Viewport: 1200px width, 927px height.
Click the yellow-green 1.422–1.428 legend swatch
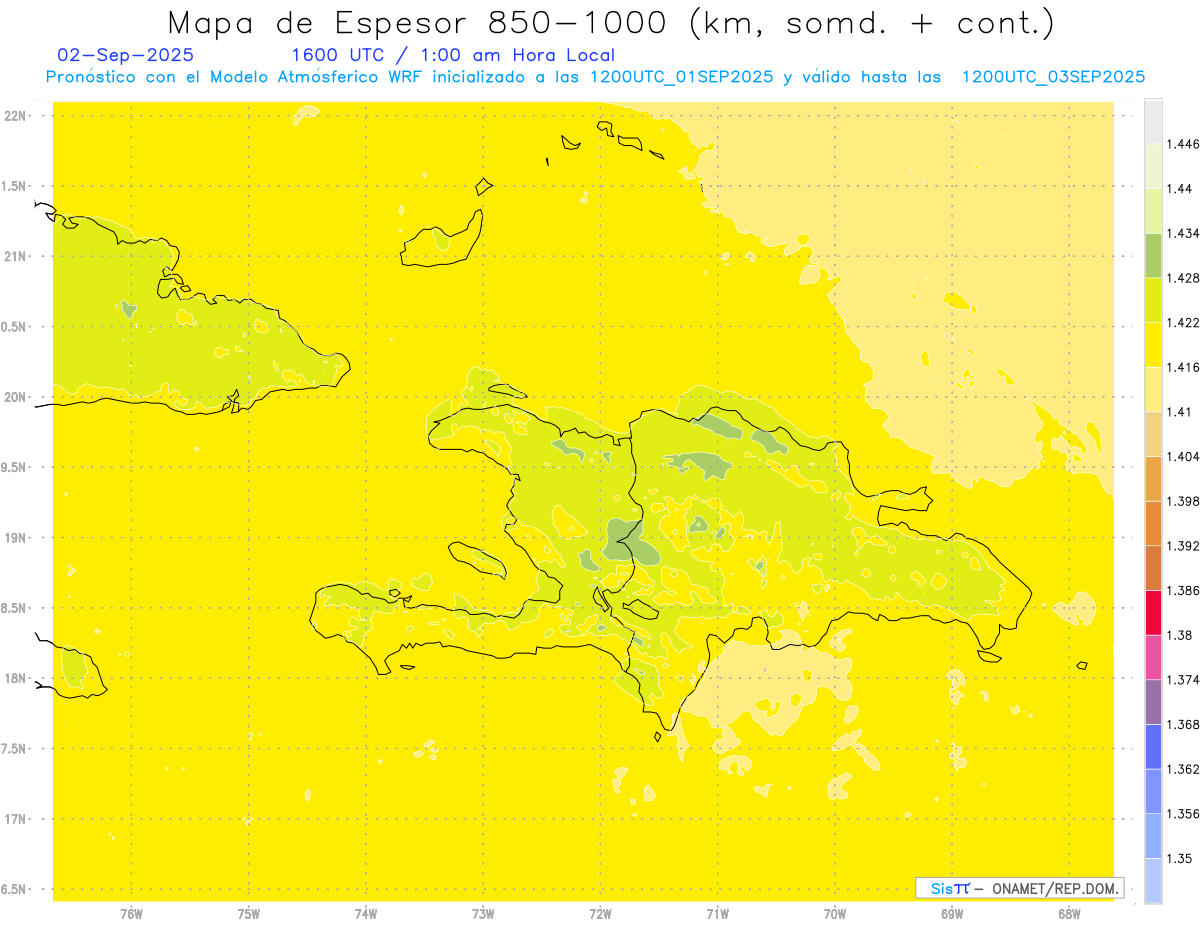tap(1153, 300)
